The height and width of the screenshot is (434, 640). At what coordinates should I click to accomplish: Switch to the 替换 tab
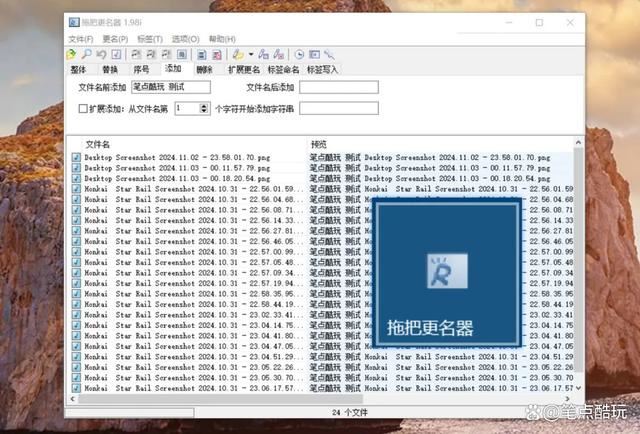tap(110, 70)
